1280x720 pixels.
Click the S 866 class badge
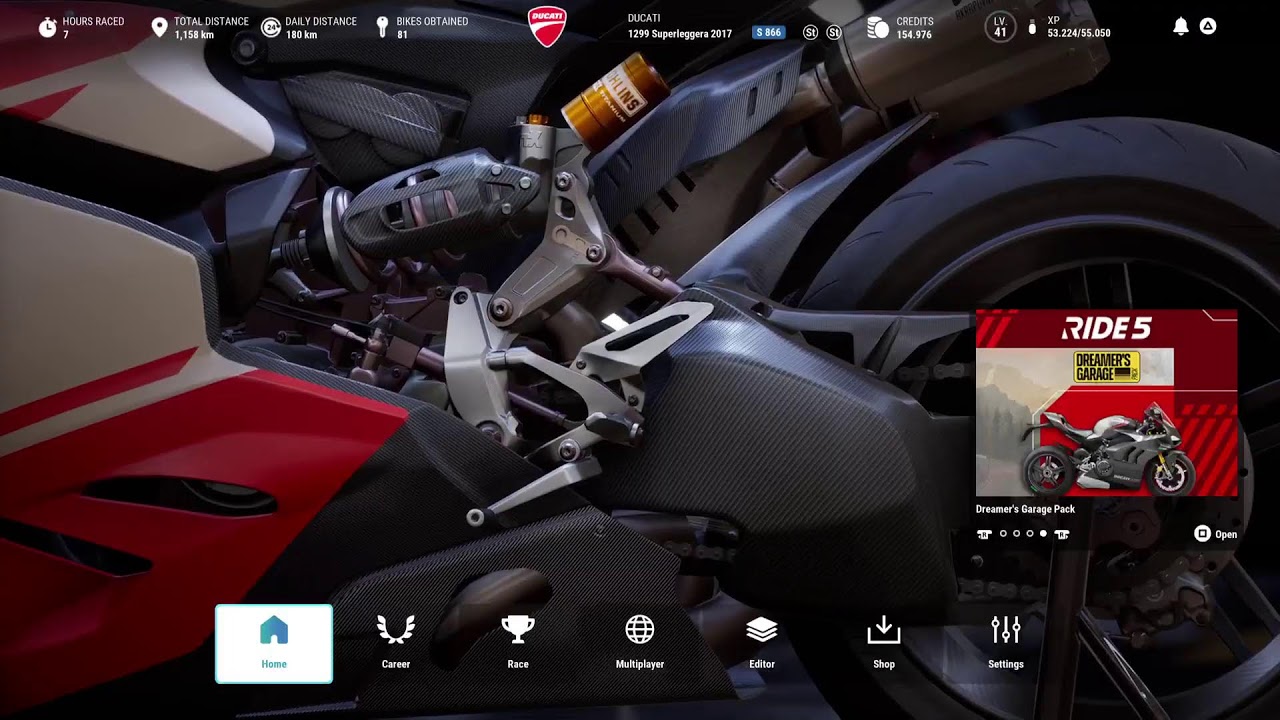[769, 33]
